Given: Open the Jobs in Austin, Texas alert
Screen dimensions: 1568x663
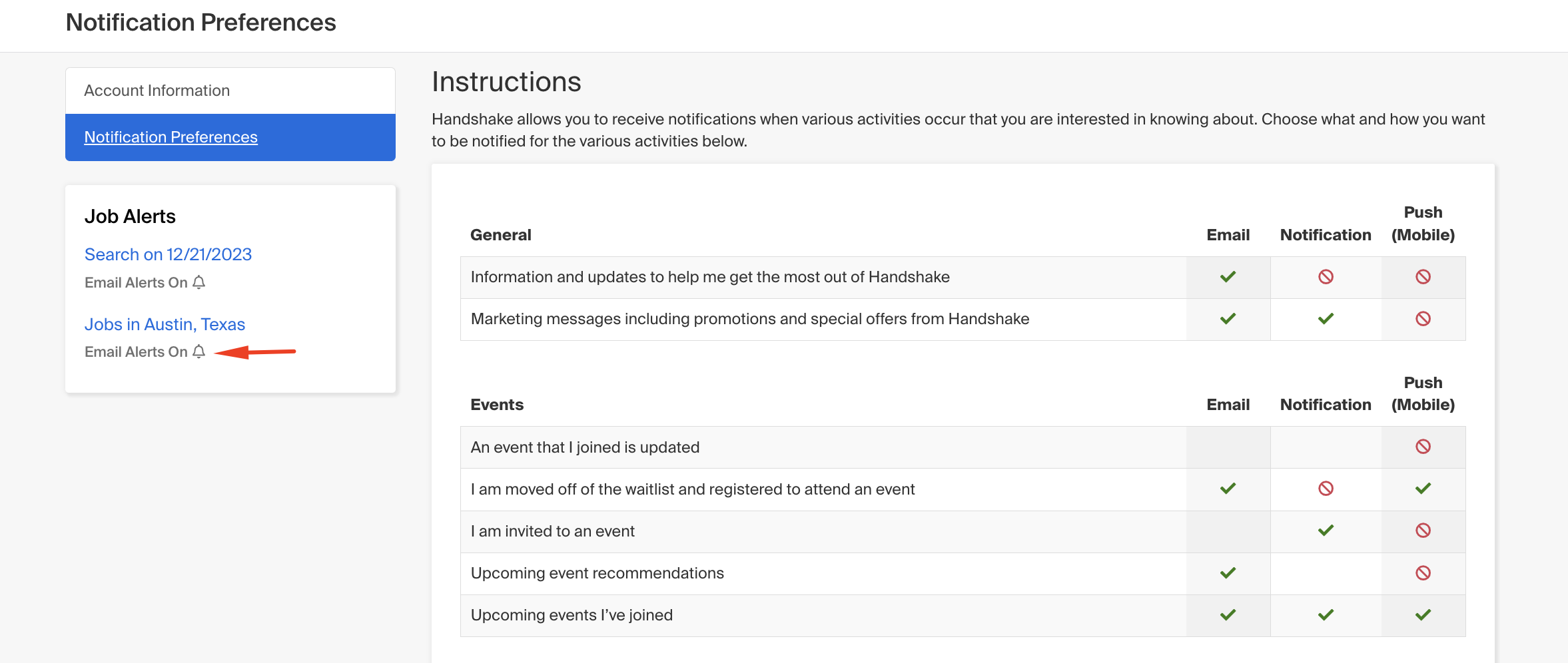Looking at the screenshot, I should click(165, 324).
